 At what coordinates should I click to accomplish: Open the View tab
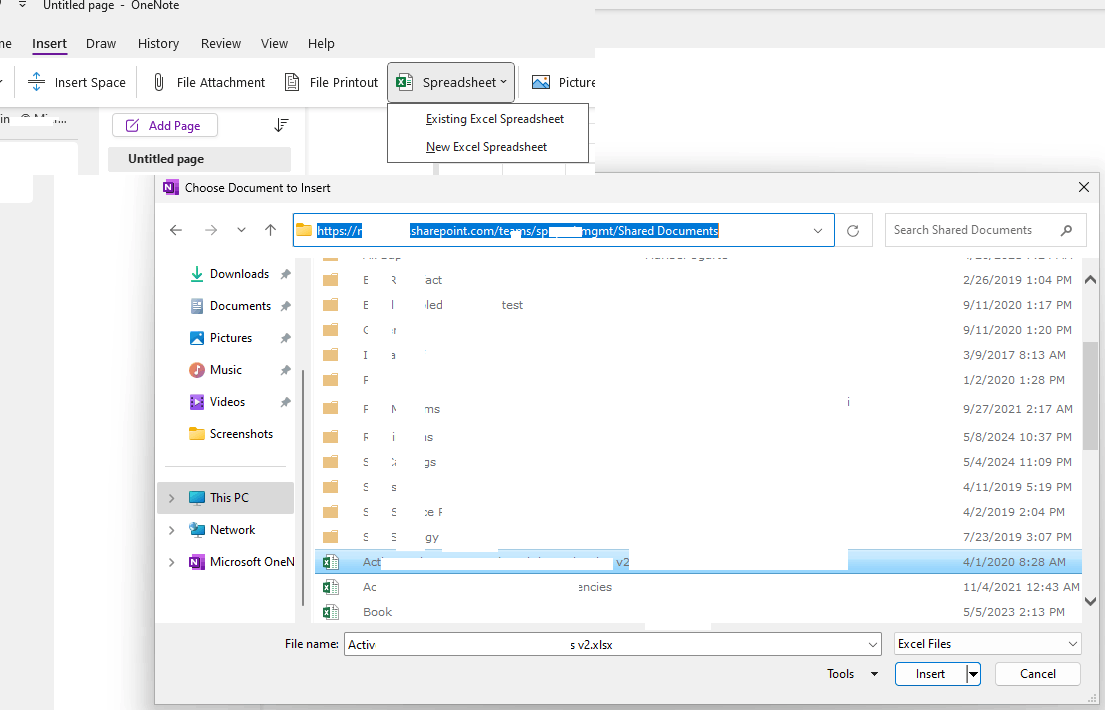coord(274,43)
